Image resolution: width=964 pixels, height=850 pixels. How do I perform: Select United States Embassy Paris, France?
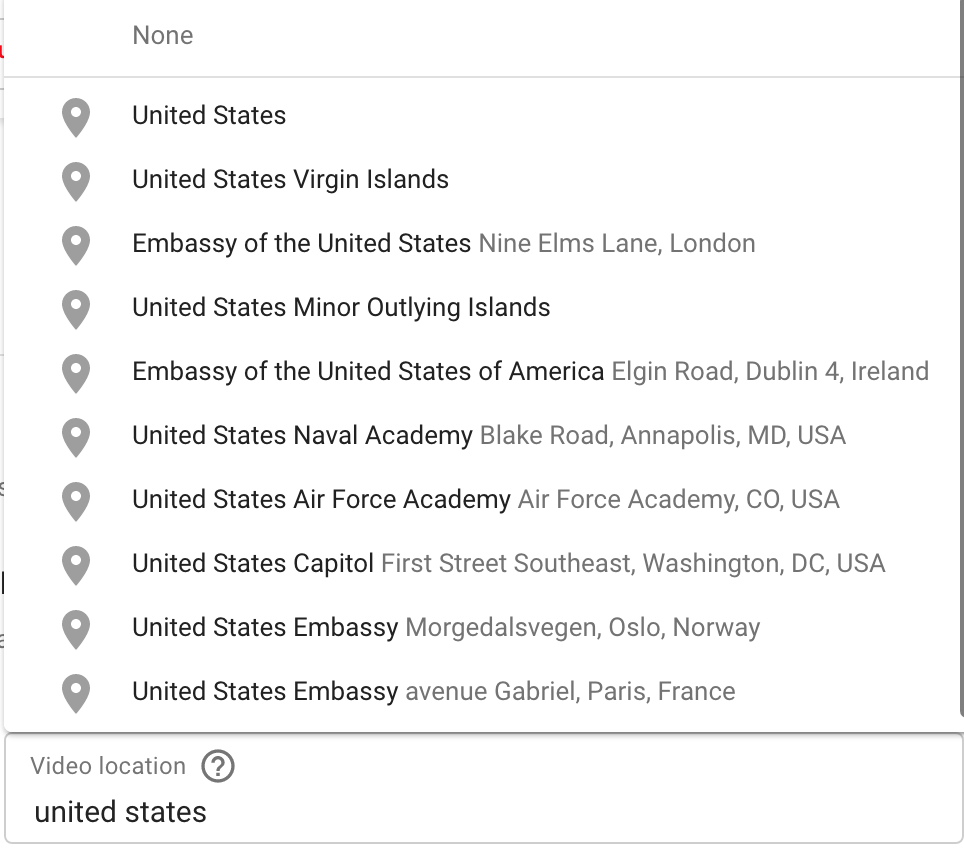(x=482, y=691)
